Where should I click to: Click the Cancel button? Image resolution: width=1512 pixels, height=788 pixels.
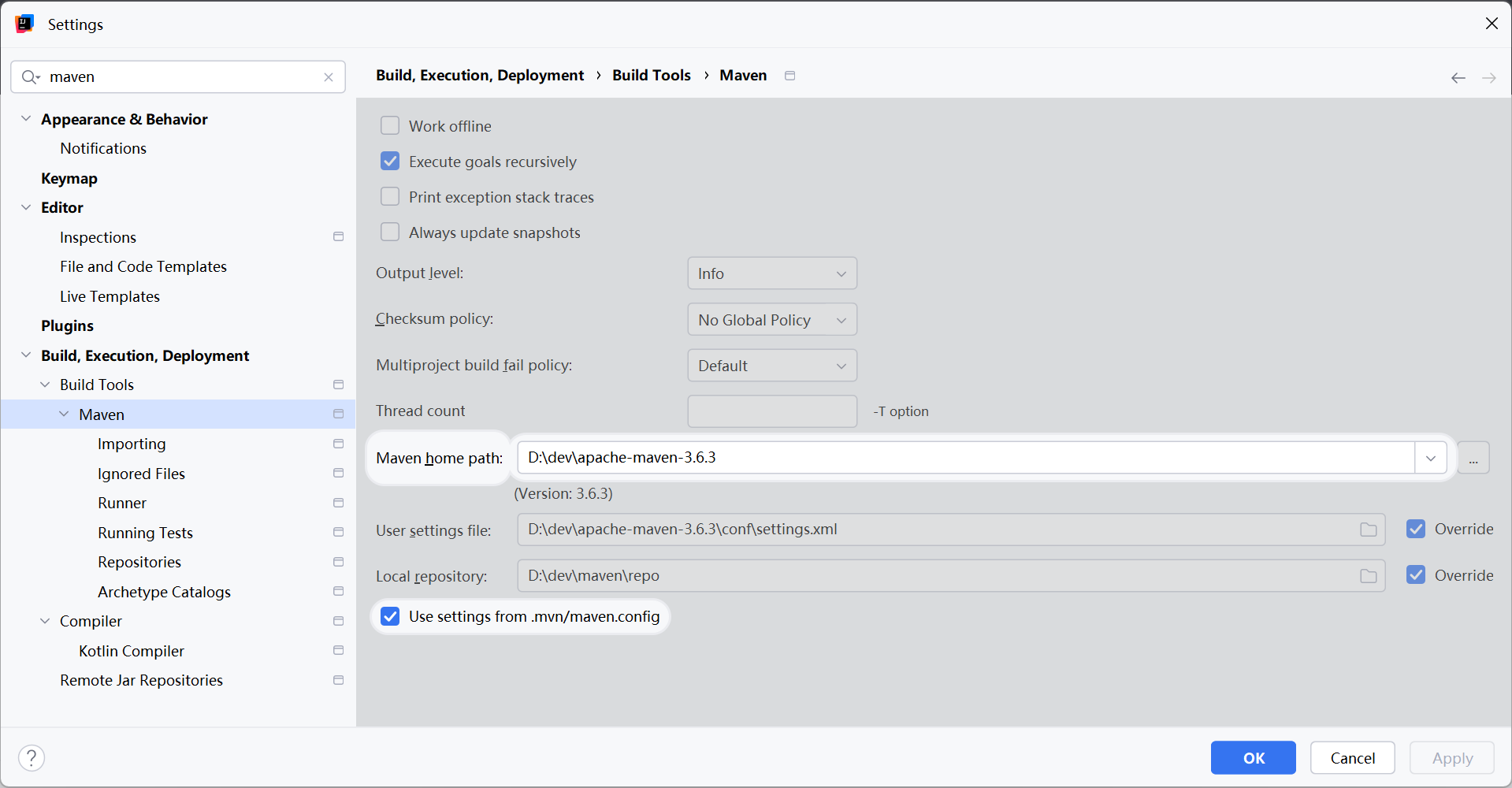[1353, 758]
